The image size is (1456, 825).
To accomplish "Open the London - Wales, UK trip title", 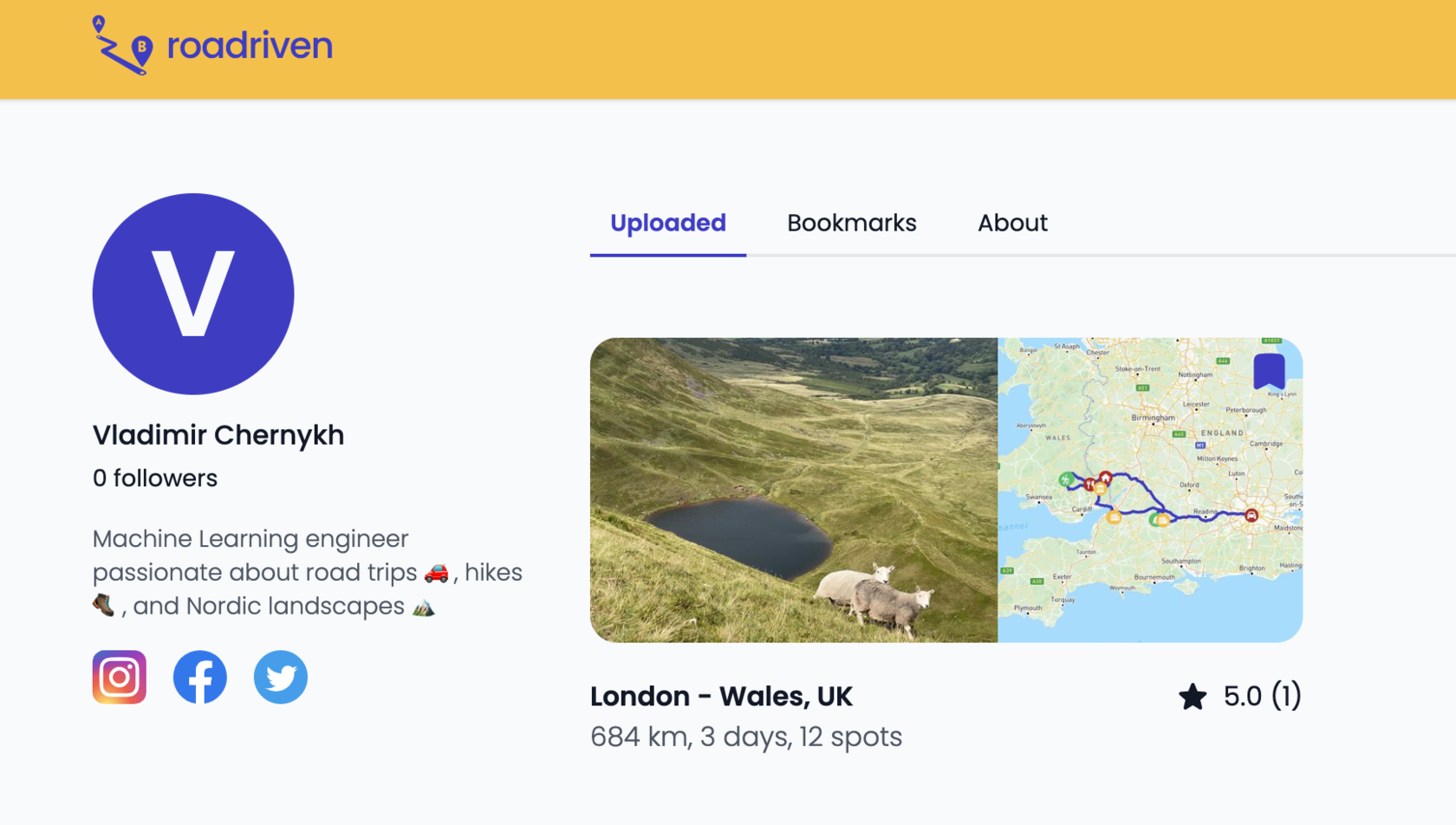I will 721,697.
